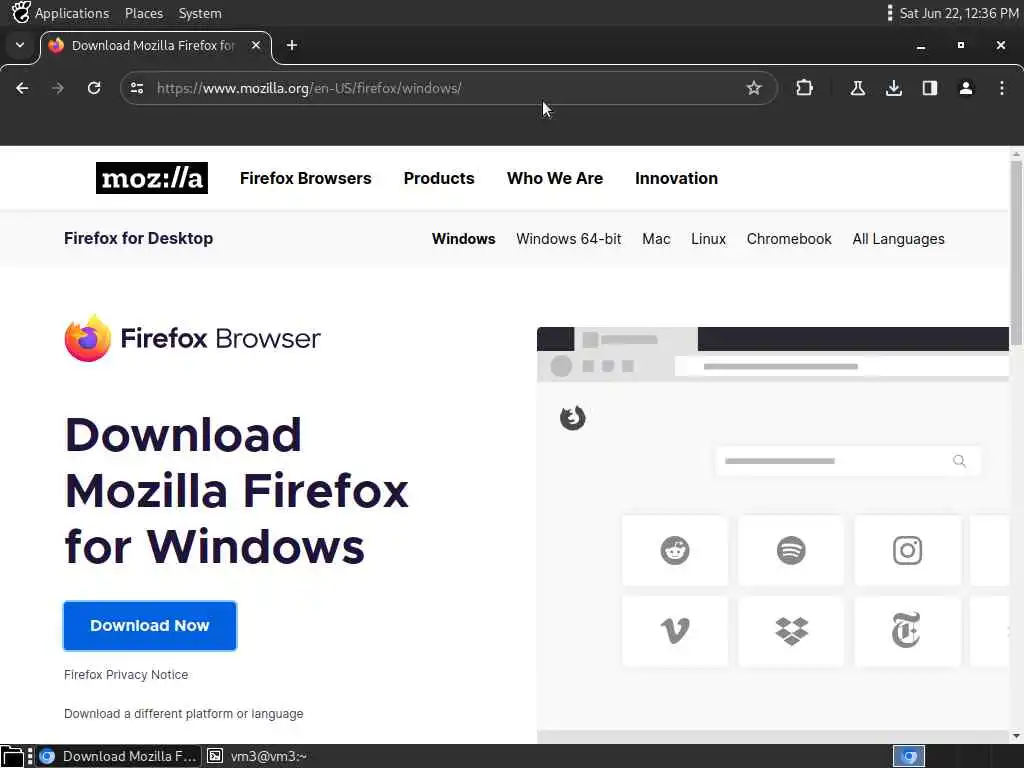Viewport: 1024px width, 768px height.
Task: Go back using browser back arrow
Action: point(22,88)
